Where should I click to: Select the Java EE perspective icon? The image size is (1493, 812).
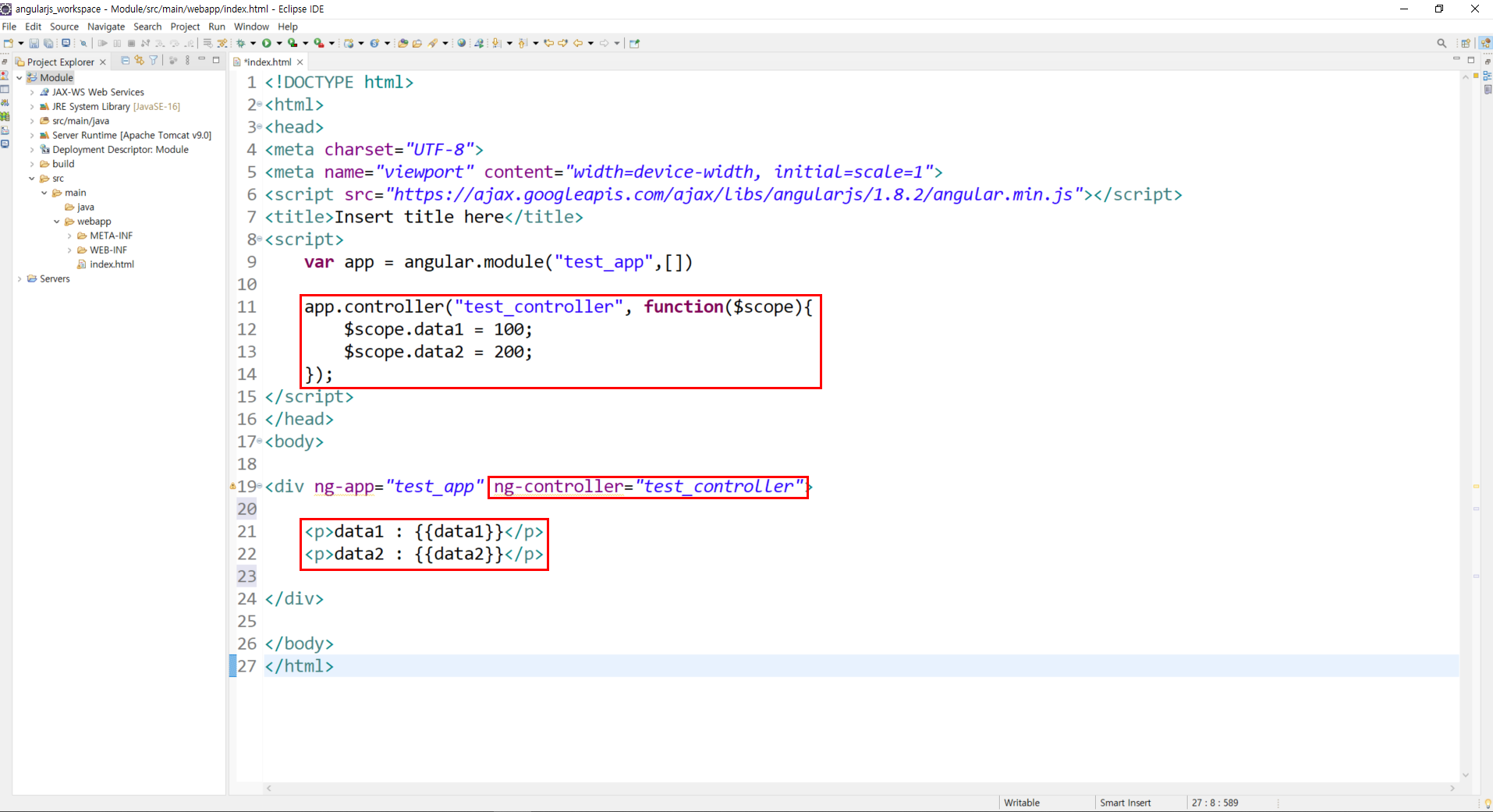(x=1485, y=44)
